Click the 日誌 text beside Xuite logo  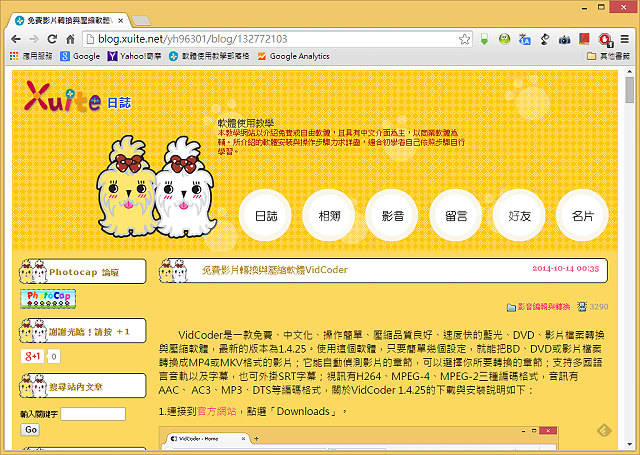119,103
